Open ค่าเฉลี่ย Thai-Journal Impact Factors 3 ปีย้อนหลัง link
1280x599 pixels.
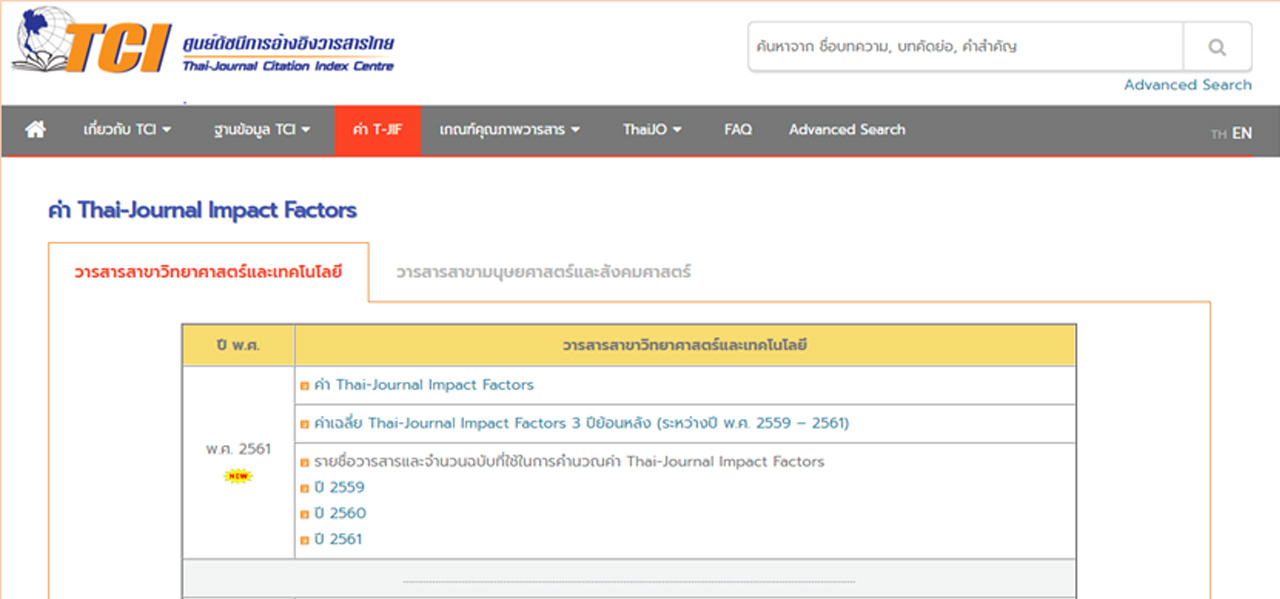(x=581, y=423)
